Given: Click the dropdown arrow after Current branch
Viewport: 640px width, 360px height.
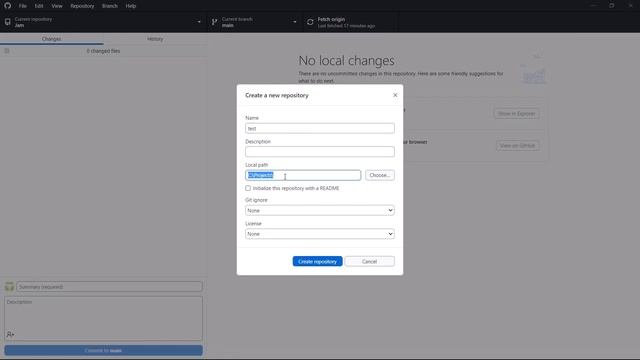Looking at the screenshot, I should coord(295,22).
